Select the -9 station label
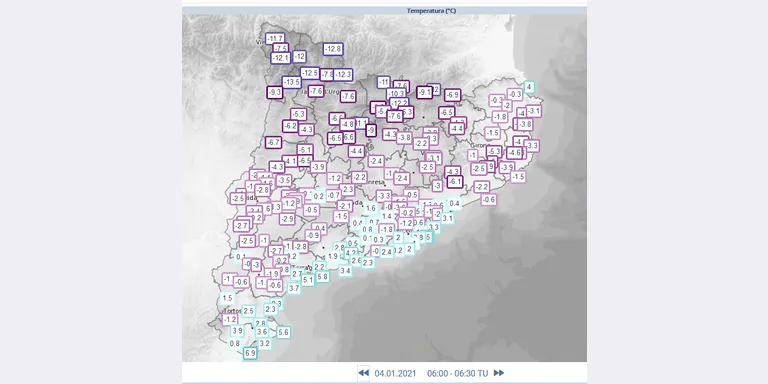 pyautogui.click(x=371, y=130)
